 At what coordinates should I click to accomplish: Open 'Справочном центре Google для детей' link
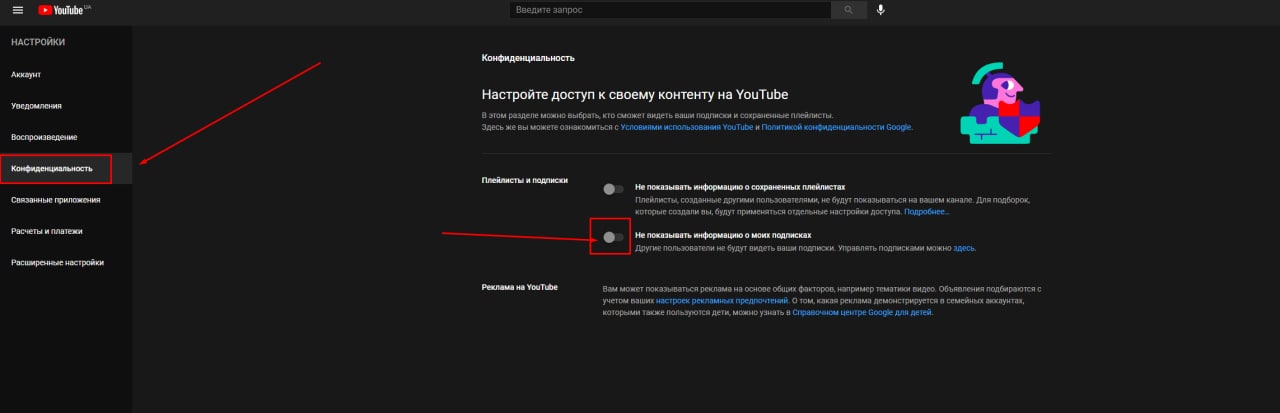(861, 312)
